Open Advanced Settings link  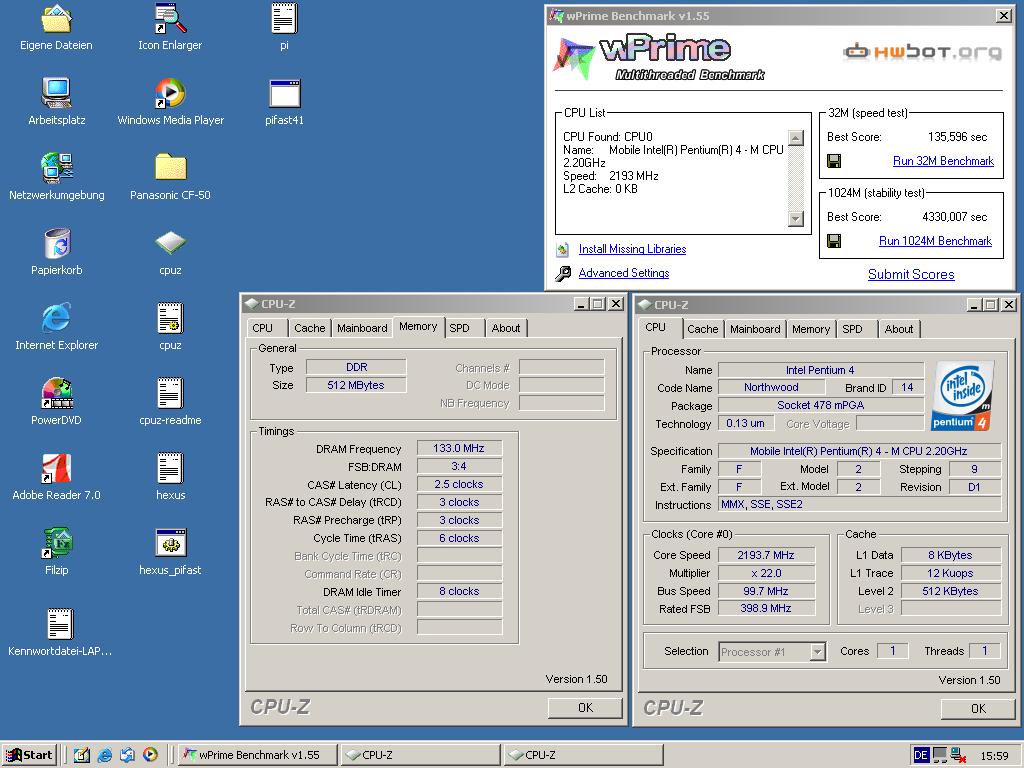click(624, 273)
